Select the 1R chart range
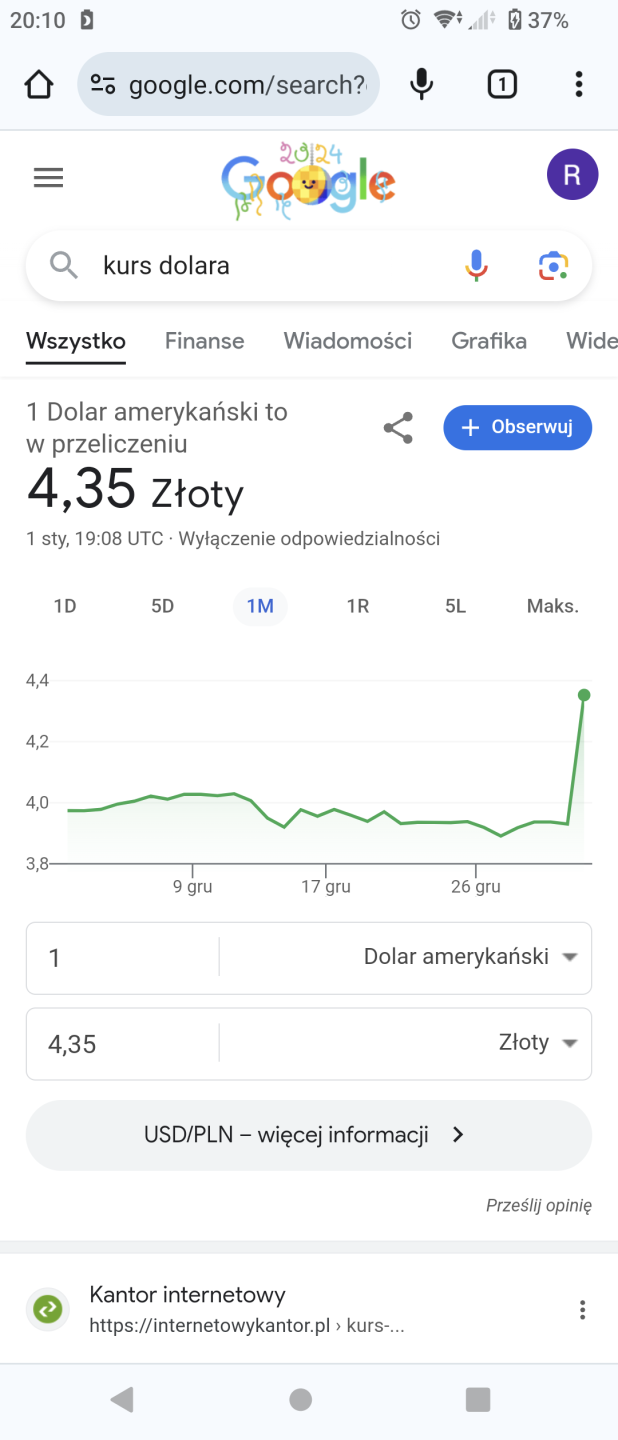Viewport: 618px width, 1440px height. 357,606
